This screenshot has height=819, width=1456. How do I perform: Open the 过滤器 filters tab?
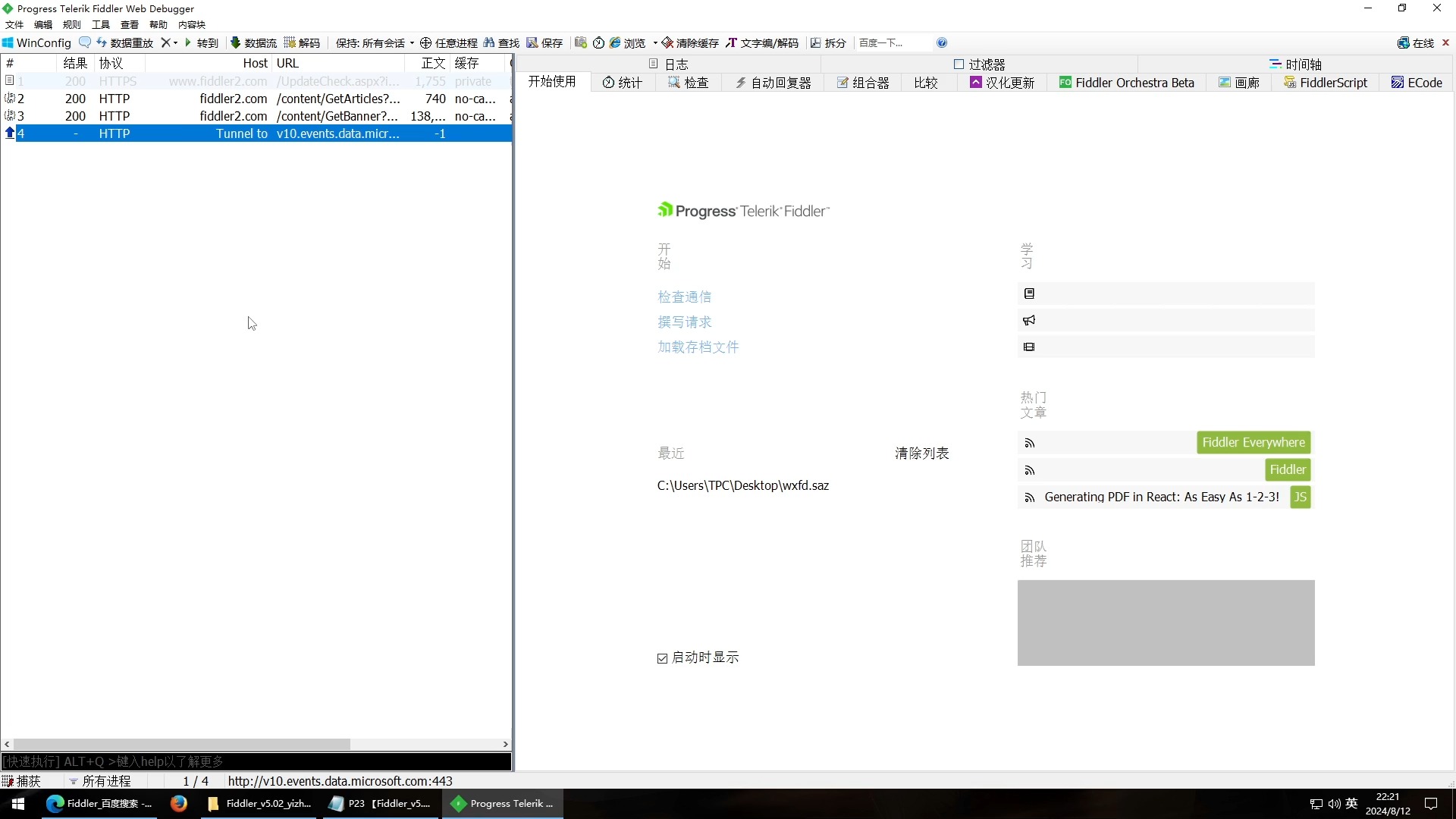pyautogui.click(x=979, y=64)
